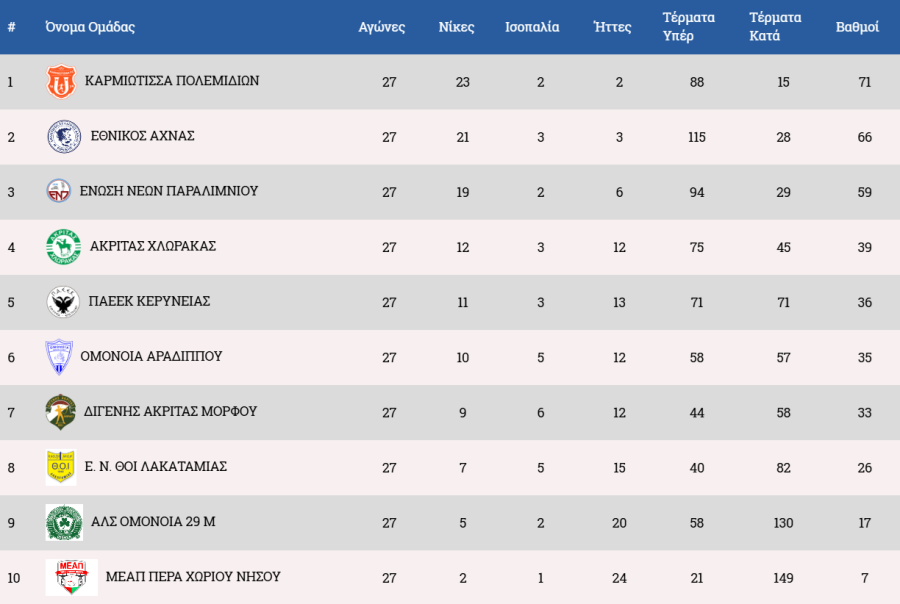Click the Όνομα Ομάδας column header
This screenshot has width=900, height=604.
tap(90, 27)
